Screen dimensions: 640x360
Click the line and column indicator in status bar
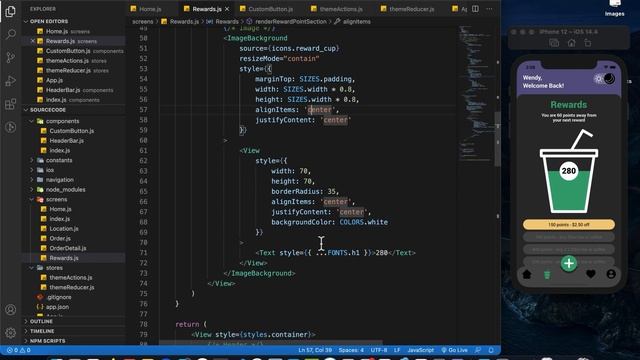point(315,350)
